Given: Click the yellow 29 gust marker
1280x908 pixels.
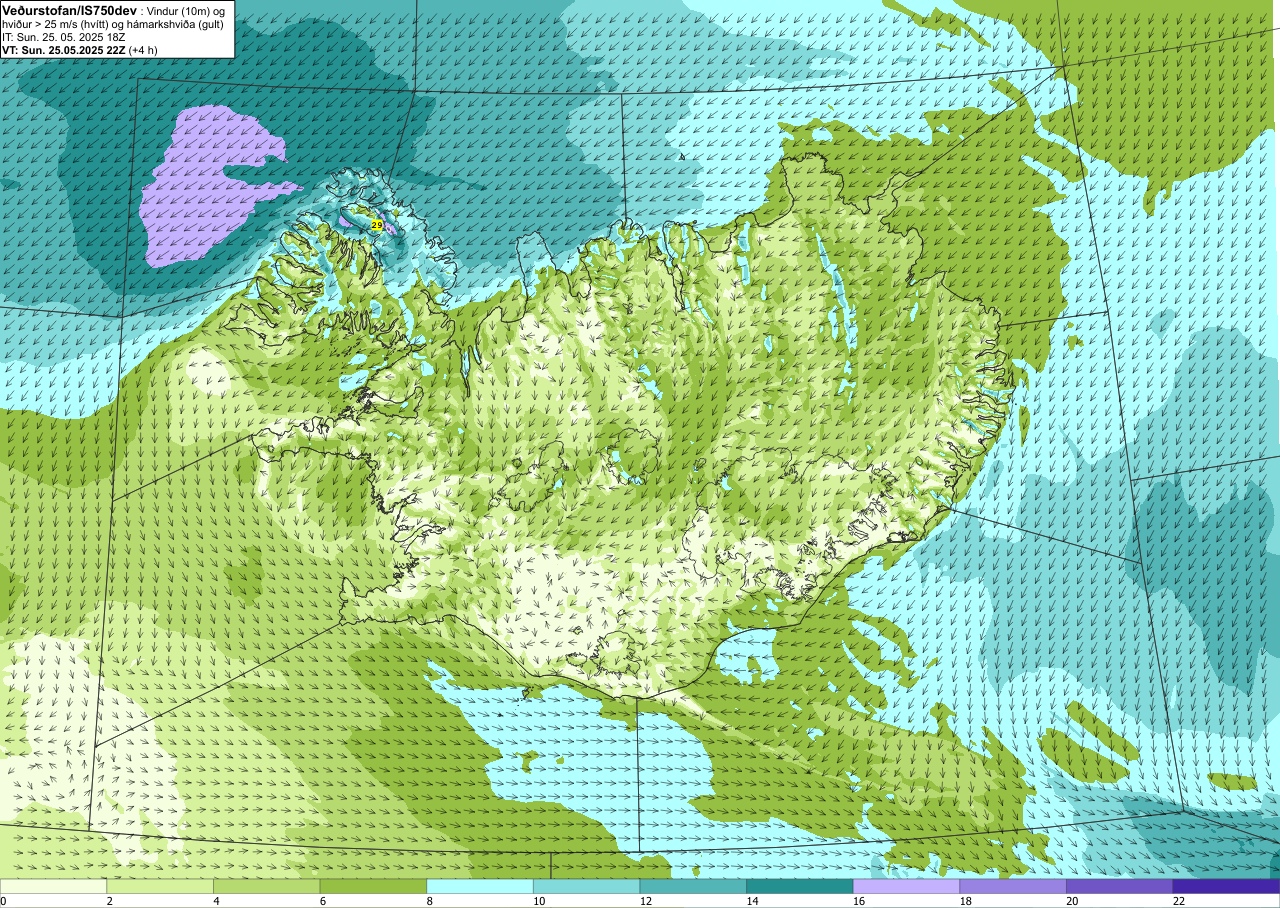Looking at the screenshot, I should [377, 225].
